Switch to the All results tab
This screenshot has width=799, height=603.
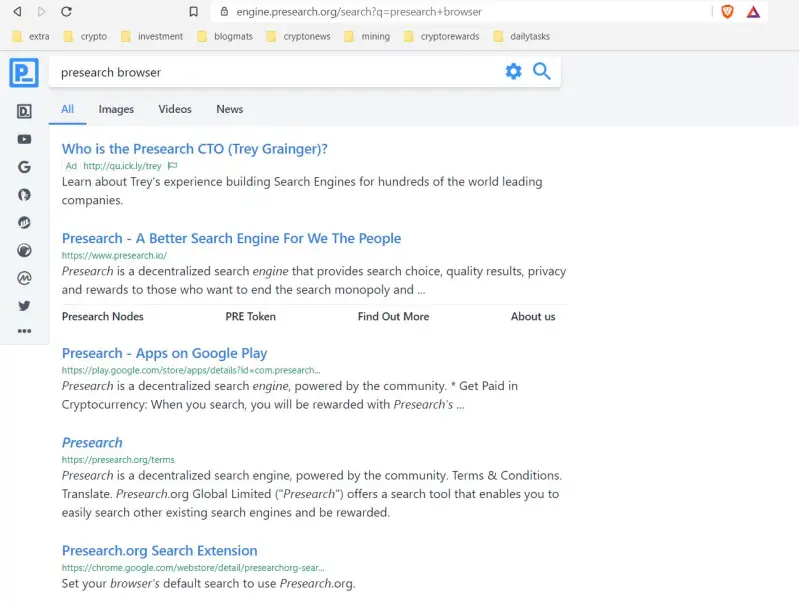[x=67, y=109]
